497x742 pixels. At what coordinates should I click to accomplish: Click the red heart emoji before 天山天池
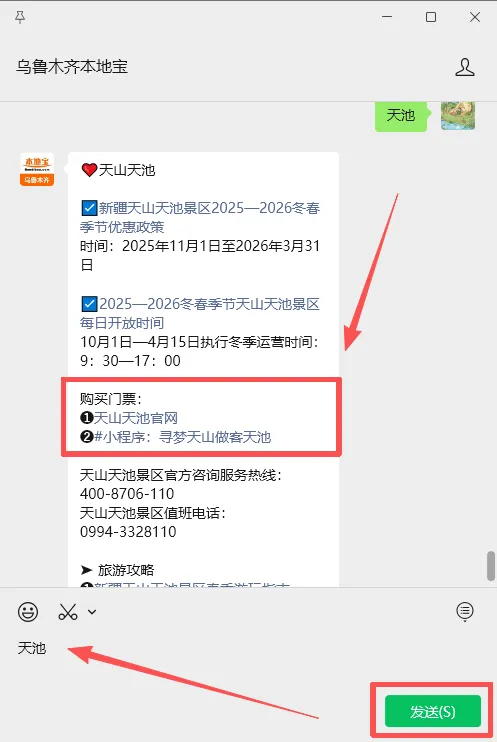[89, 170]
